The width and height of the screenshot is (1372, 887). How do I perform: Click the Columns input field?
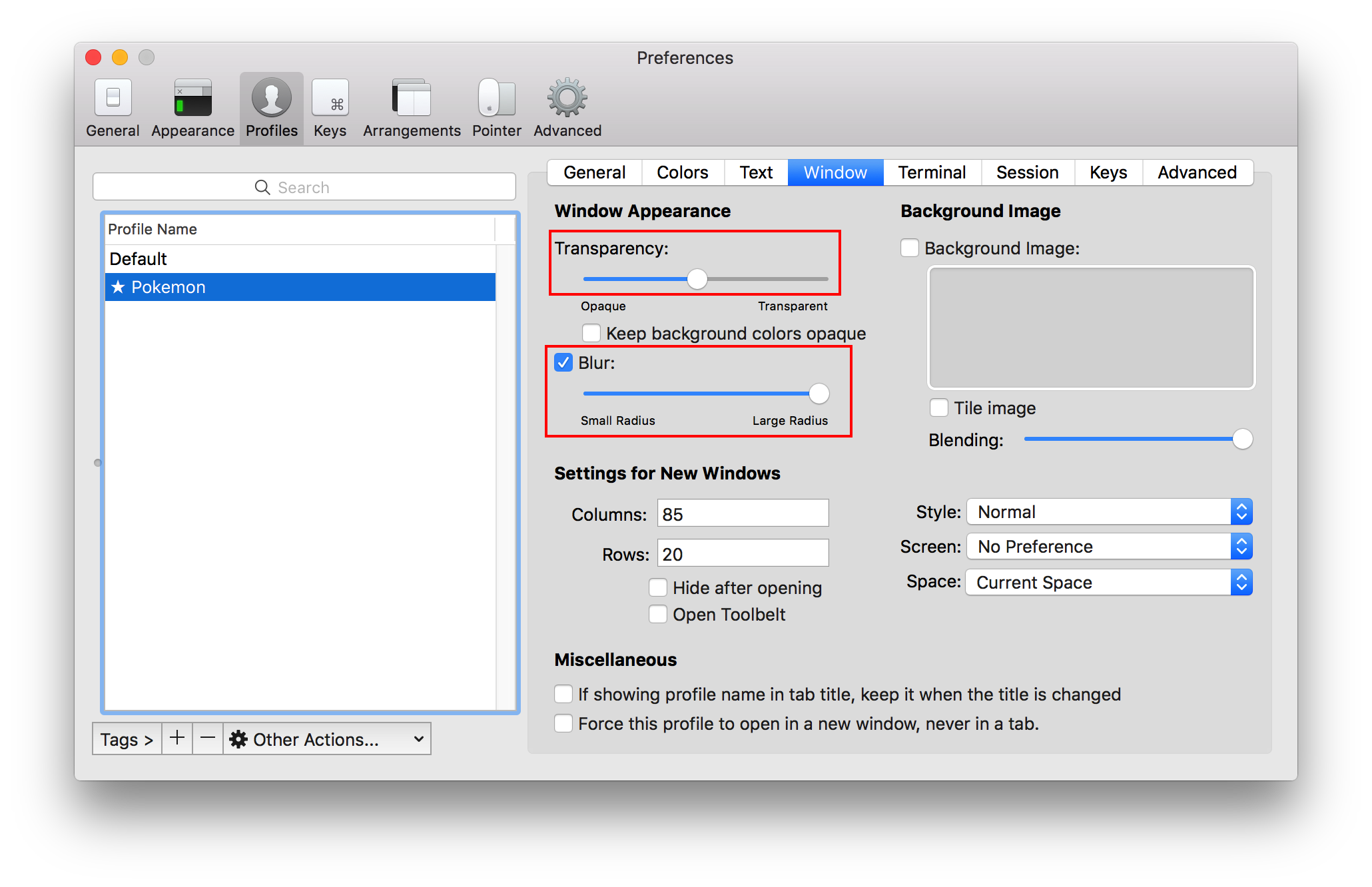pos(743,513)
